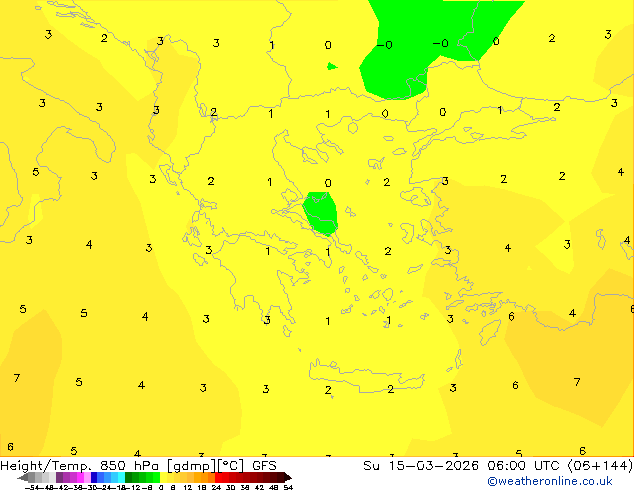Pick the bright cyan swatch in the legend
634x490 pixels.
click(121, 478)
